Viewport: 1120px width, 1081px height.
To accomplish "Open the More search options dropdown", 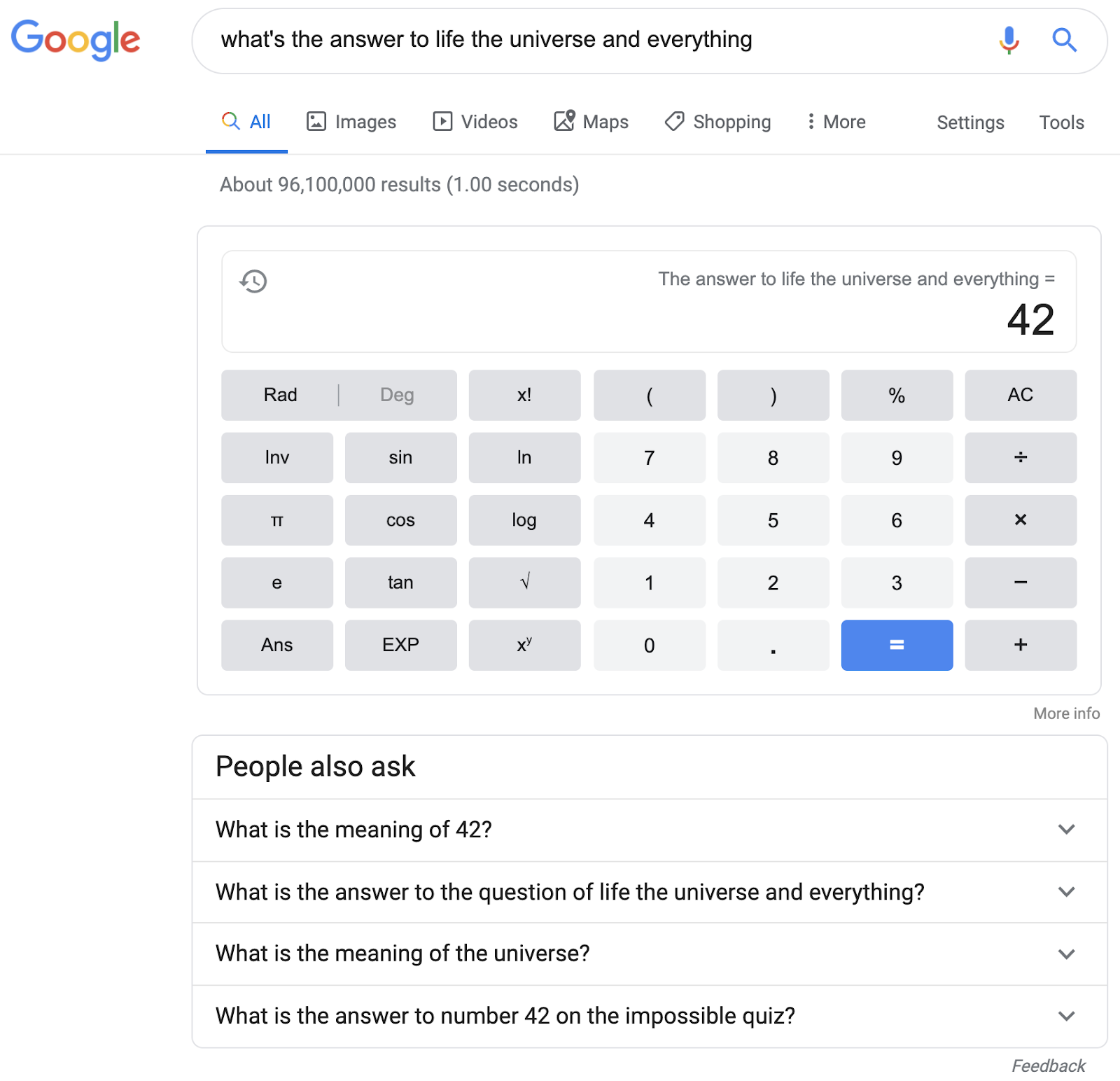I will (x=836, y=122).
